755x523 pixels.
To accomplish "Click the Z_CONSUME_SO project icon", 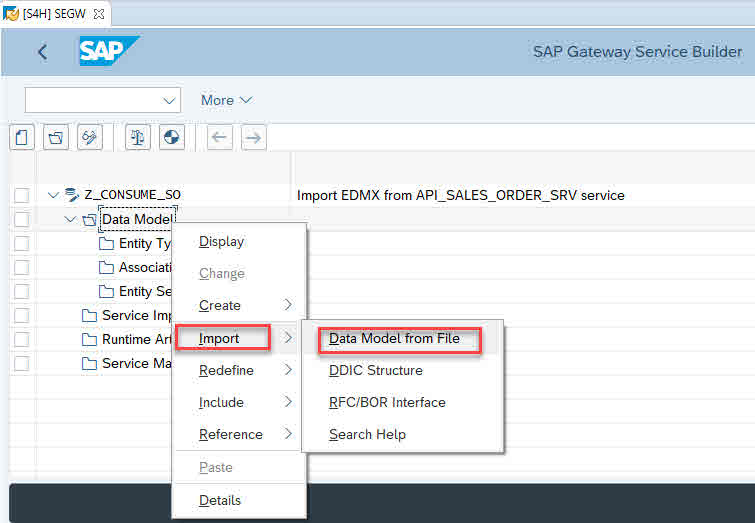I will point(72,195).
